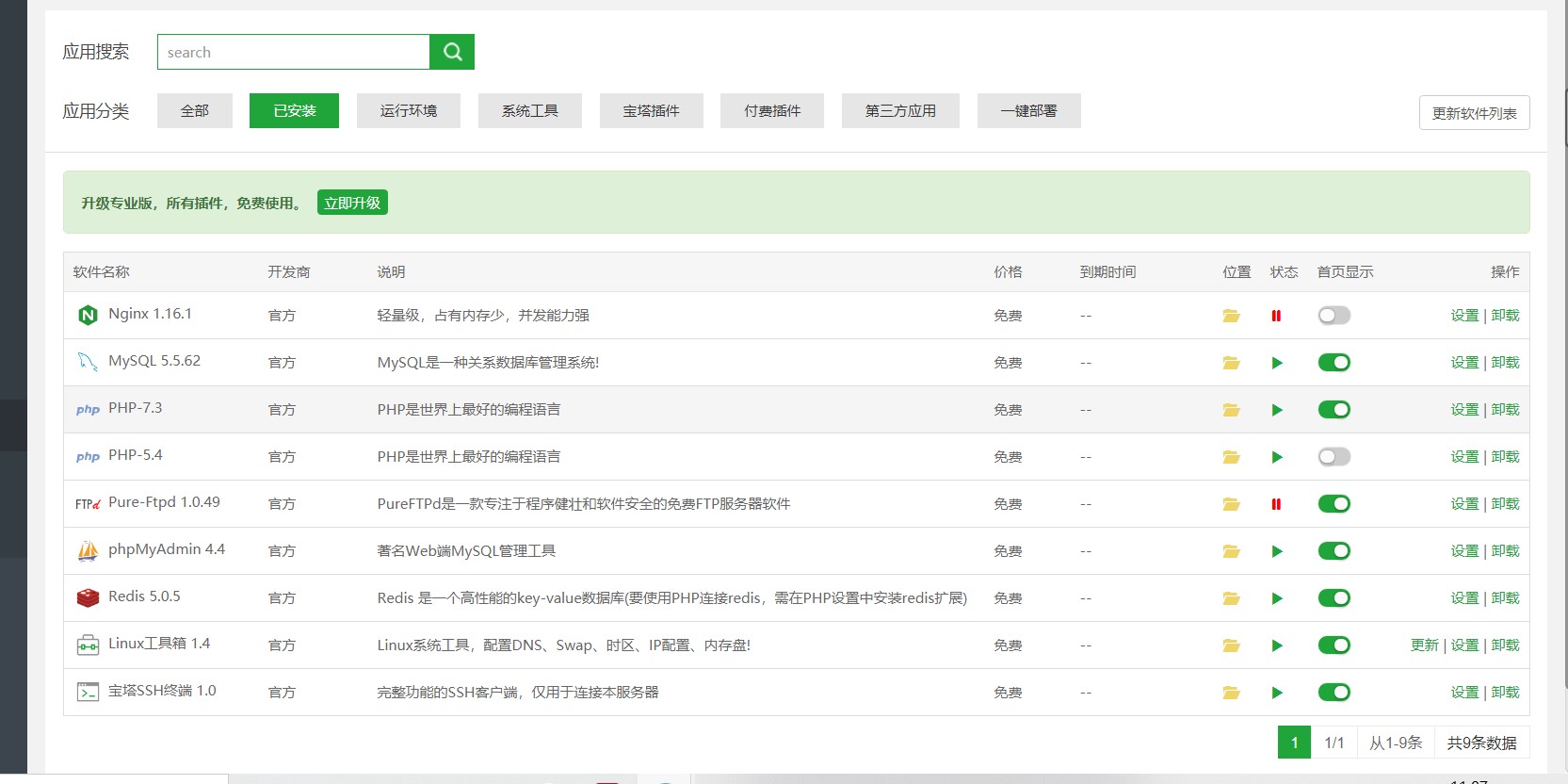Open 设置 for Nginx 1.16.1
The image size is (1568, 784).
[x=1464, y=316]
